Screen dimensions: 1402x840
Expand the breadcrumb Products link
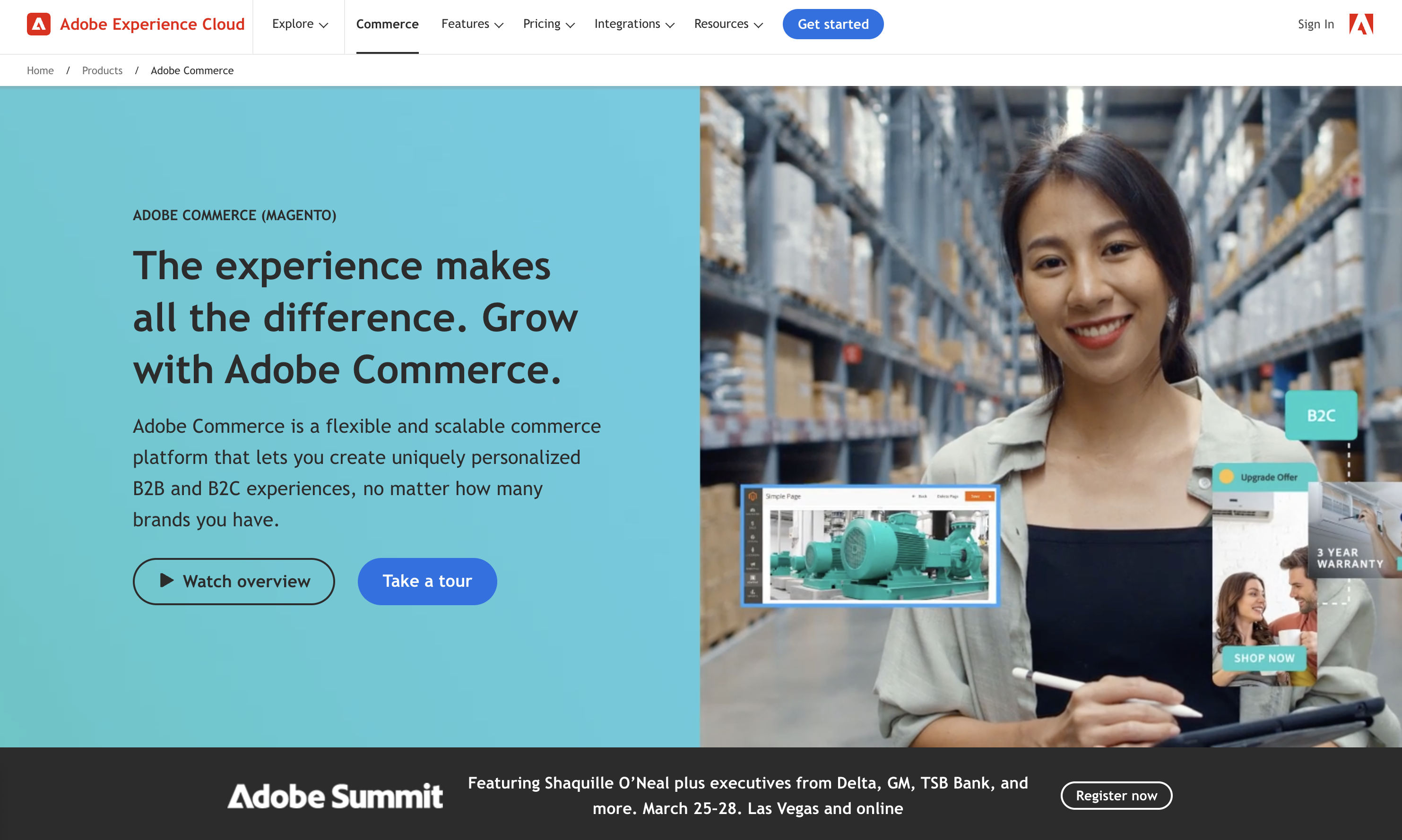102,70
